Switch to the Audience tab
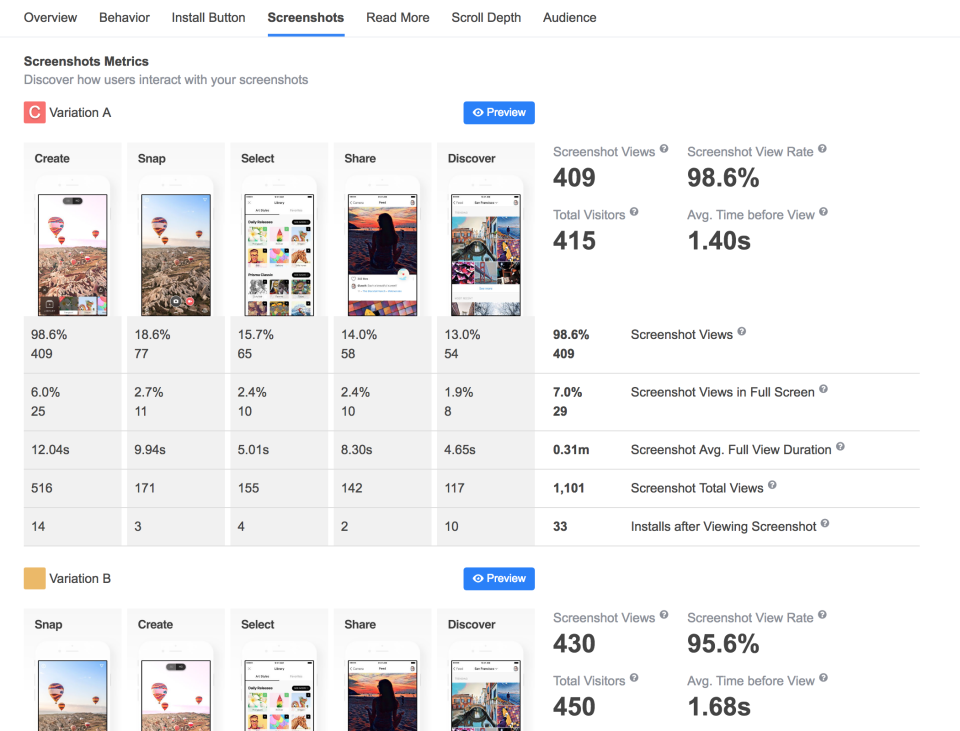 coord(569,17)
